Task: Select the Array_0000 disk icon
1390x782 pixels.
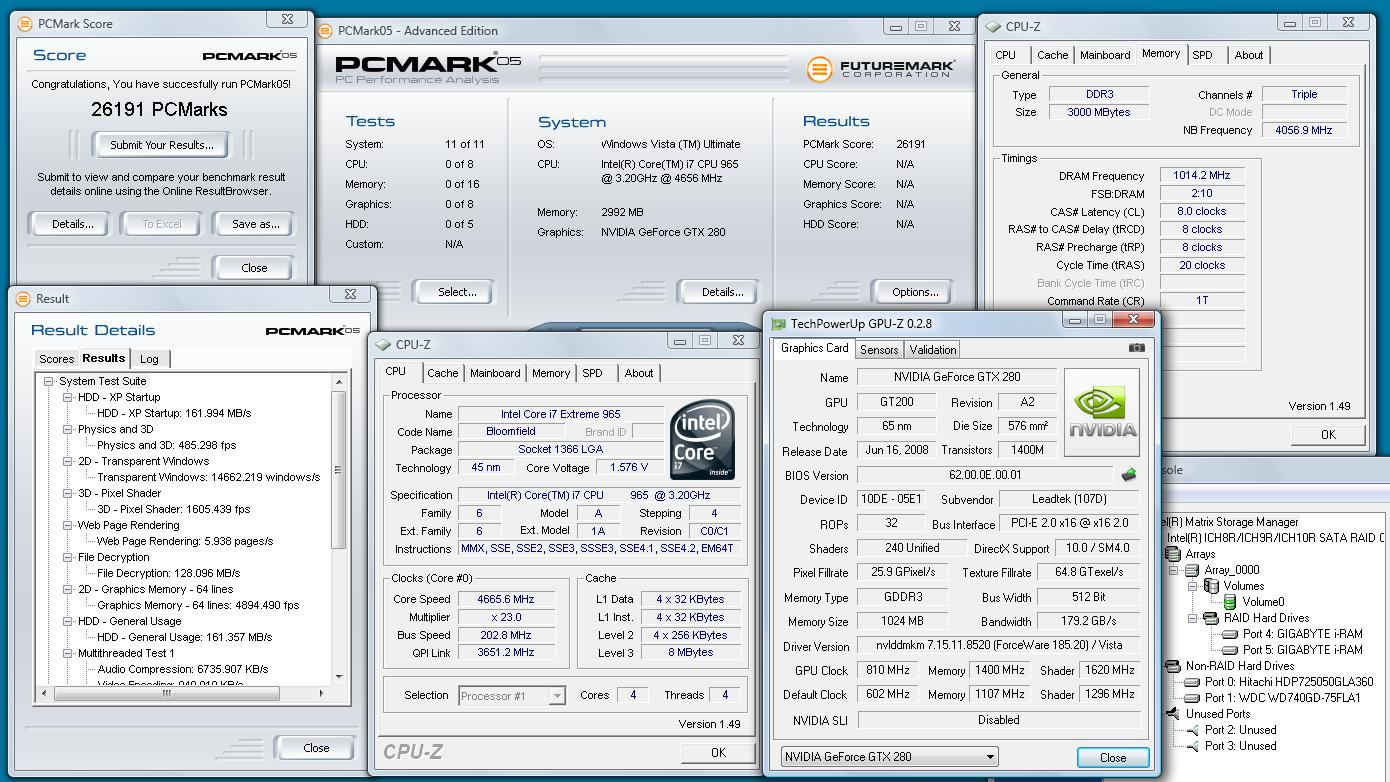Action: point(1192,570)
